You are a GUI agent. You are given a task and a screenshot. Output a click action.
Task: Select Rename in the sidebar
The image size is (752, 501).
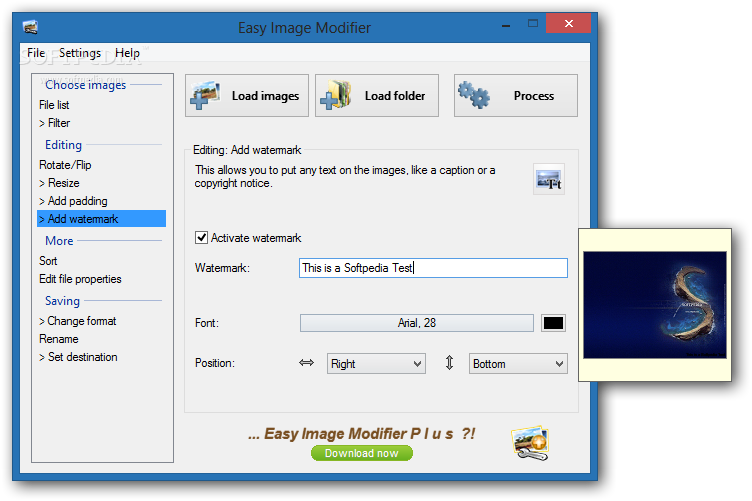(x=59, y=339)
